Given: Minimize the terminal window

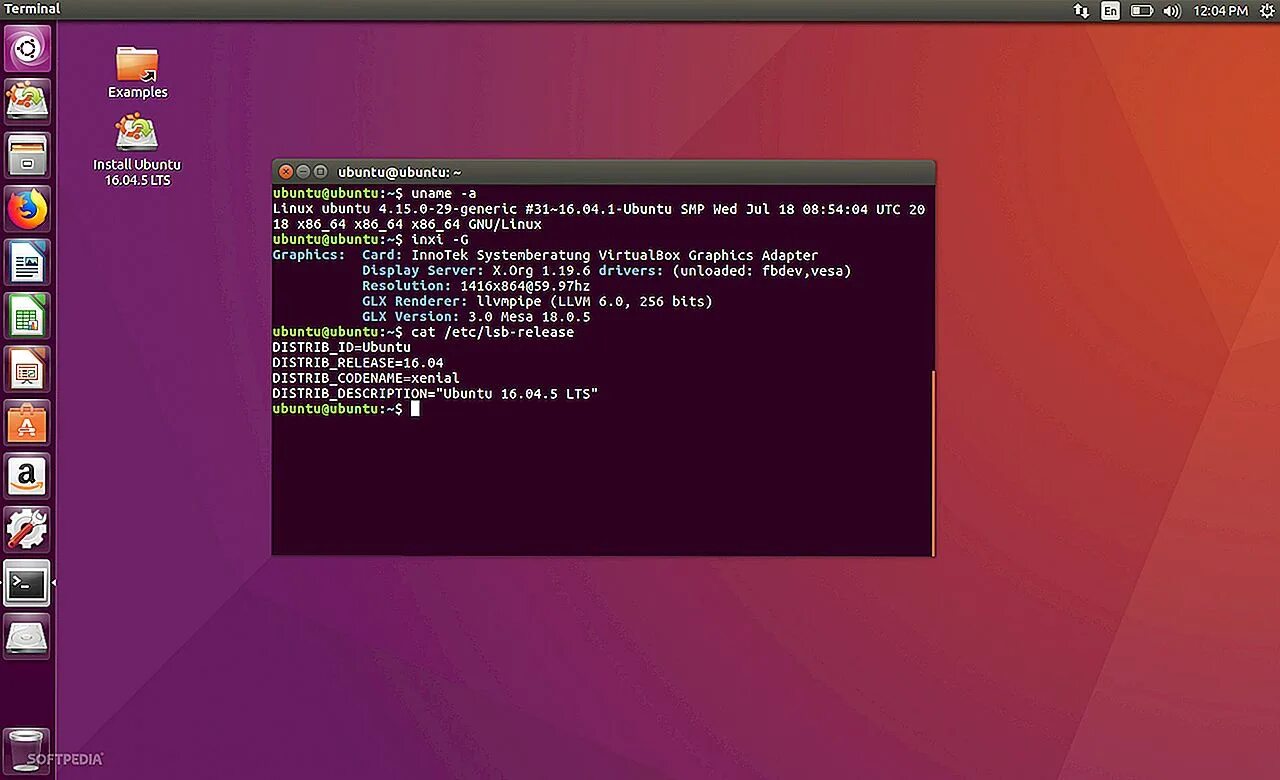Looking at the screenshot, I should [x=303, y=172].
